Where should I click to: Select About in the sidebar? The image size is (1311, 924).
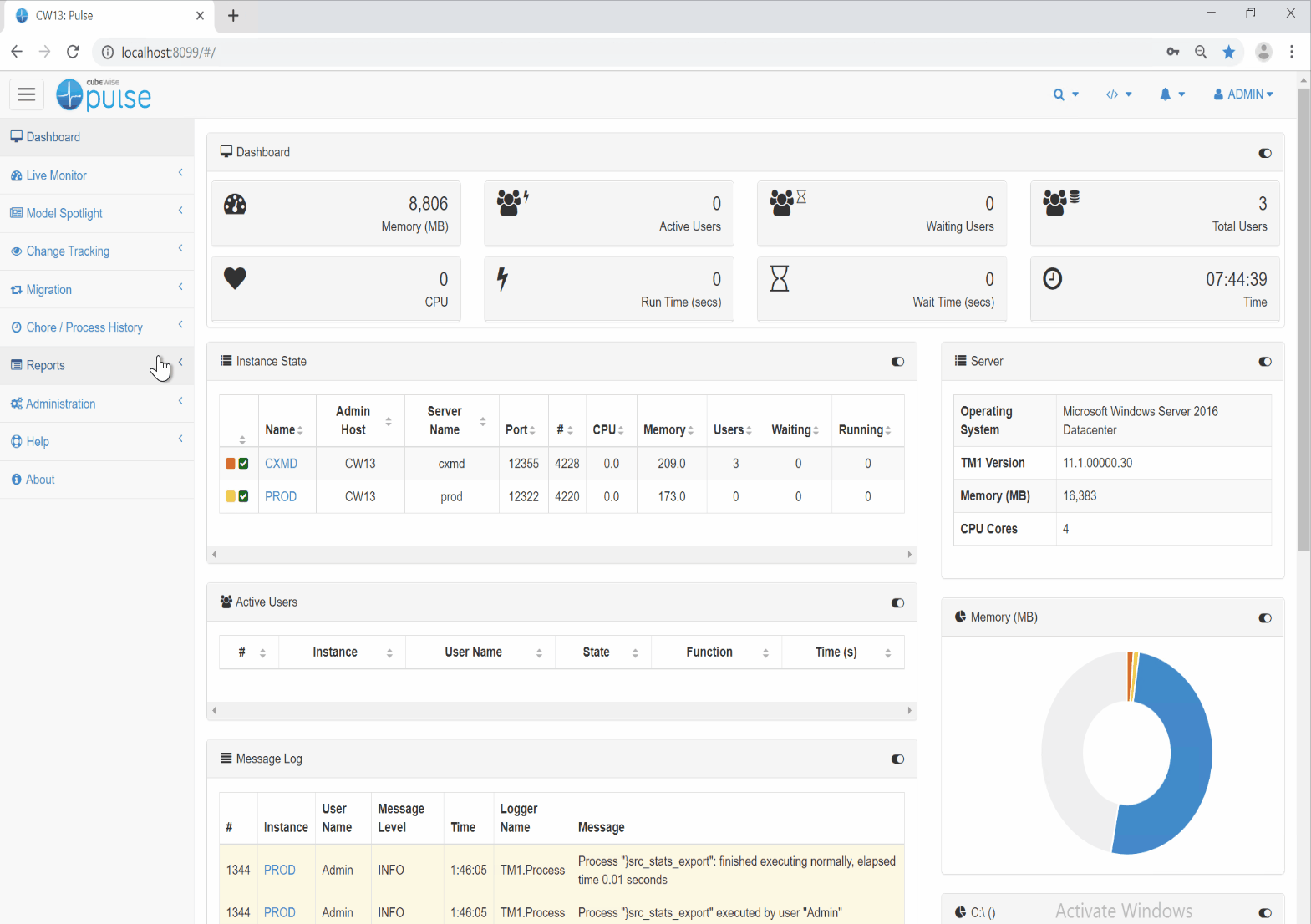pyautogui.click(x=40, y=480)
